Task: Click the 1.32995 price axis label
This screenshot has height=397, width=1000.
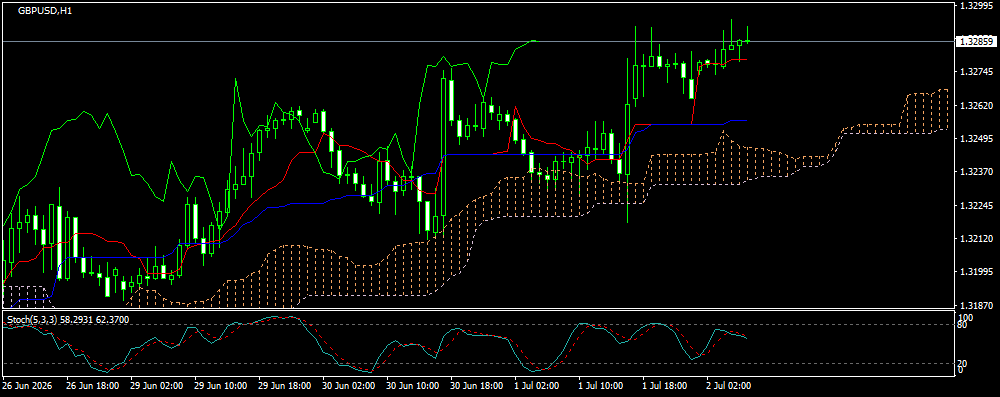Action: pos(976,6)
